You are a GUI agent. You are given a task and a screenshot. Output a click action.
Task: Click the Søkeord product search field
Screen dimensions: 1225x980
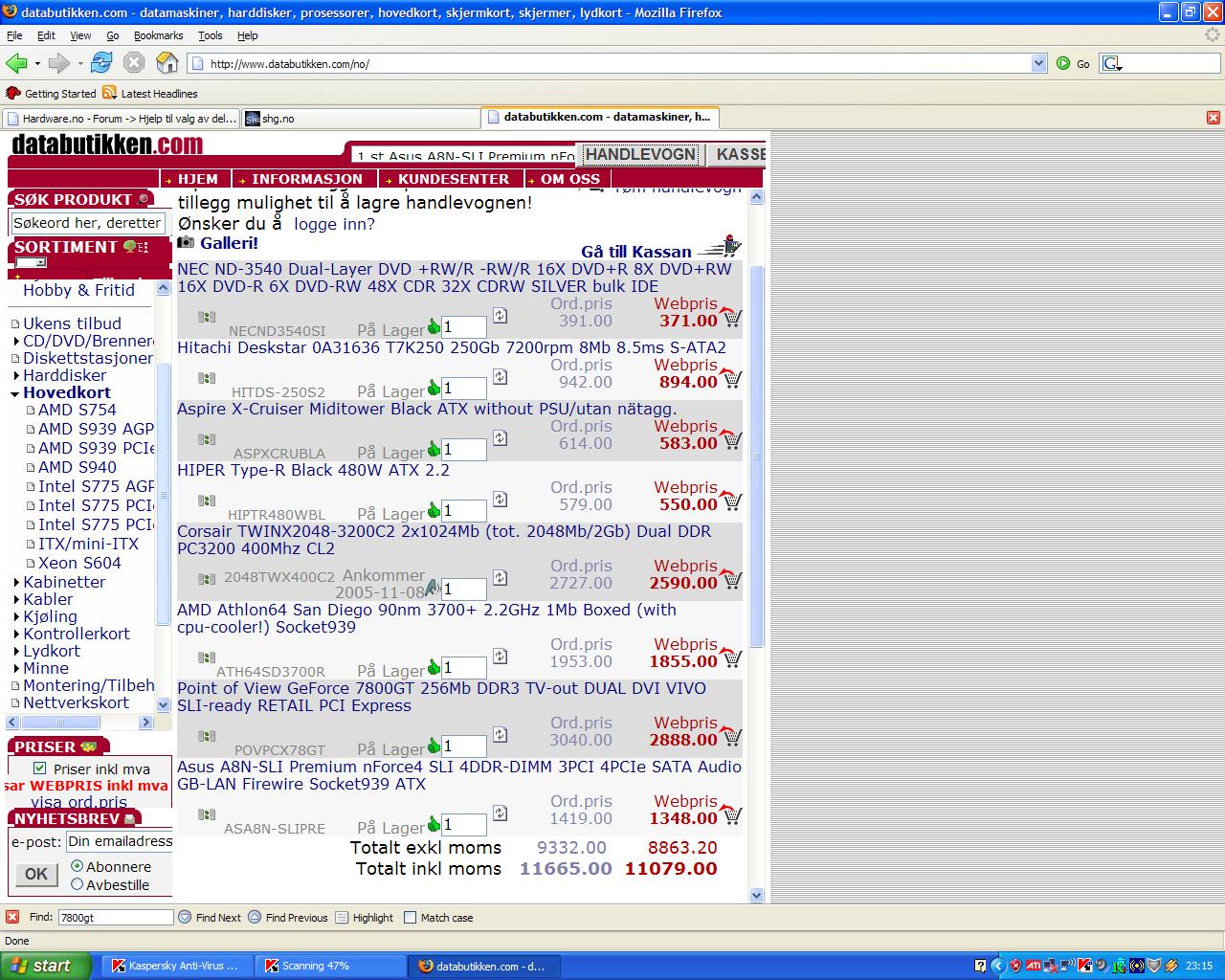88,223
